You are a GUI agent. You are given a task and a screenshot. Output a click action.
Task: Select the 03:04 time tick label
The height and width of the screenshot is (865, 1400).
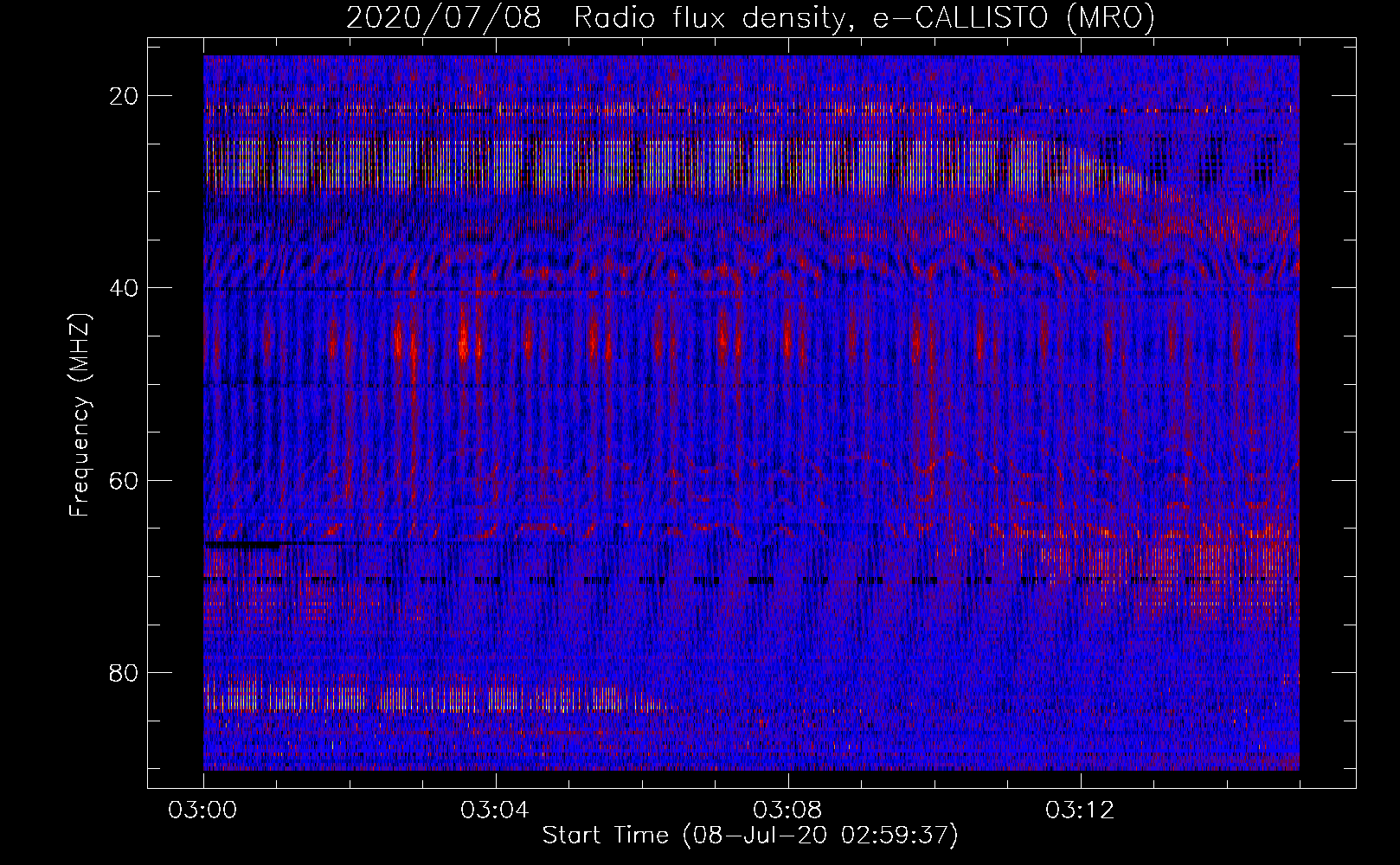point(496,811)
